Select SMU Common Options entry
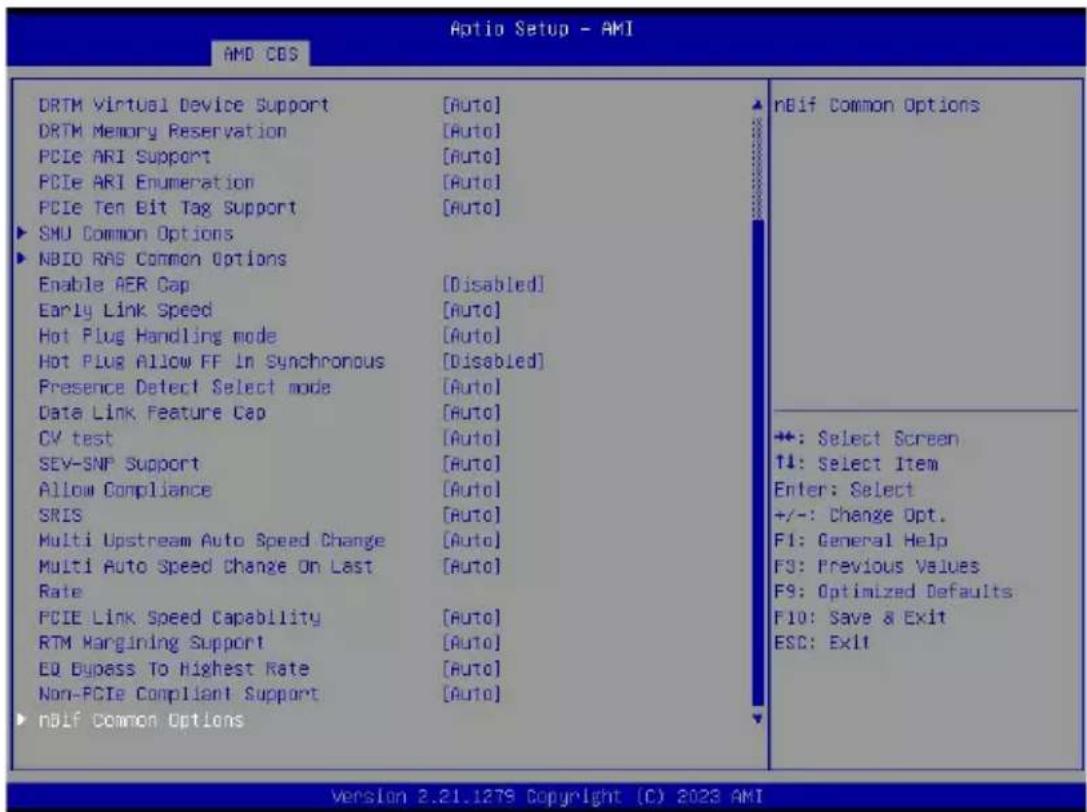Screen dimensions: 1087x812 coord(136,233)
